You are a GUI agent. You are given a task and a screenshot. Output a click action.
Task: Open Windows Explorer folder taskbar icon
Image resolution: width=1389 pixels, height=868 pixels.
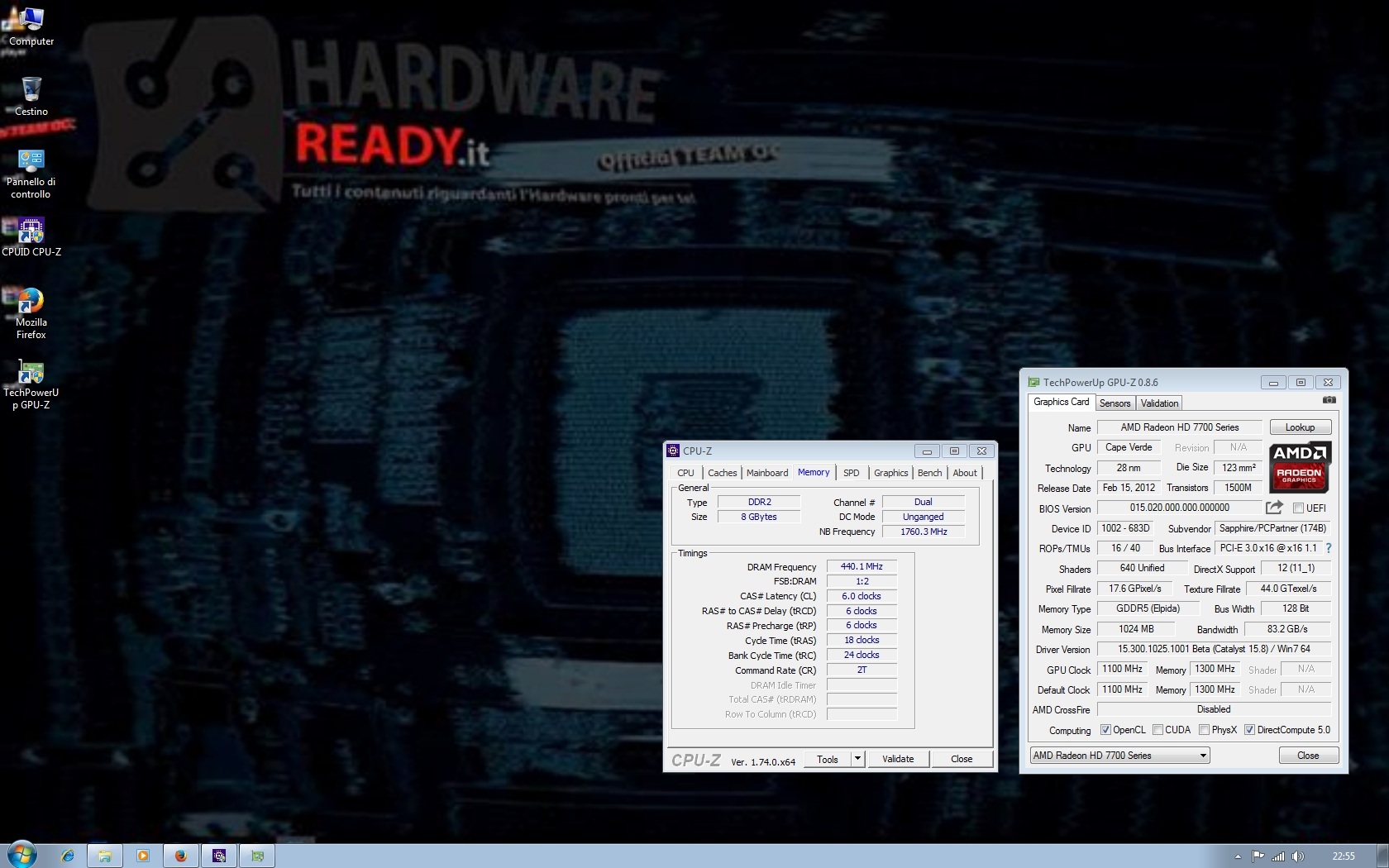click(105, 856)
